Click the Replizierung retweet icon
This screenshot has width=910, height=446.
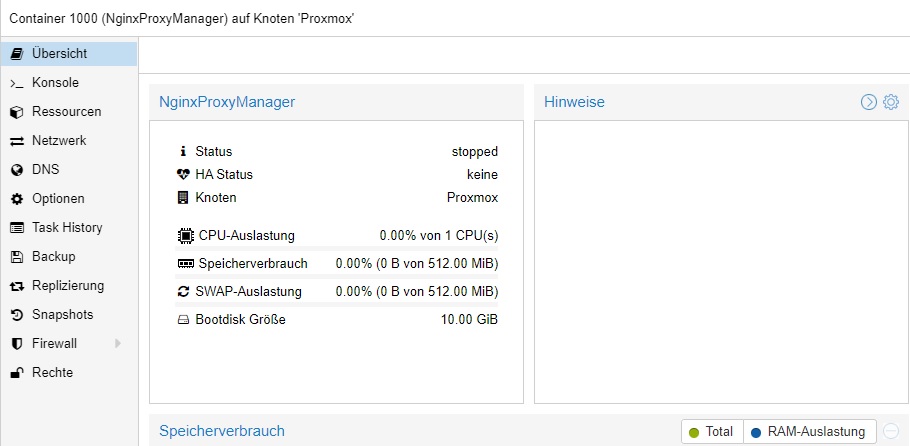16,286
